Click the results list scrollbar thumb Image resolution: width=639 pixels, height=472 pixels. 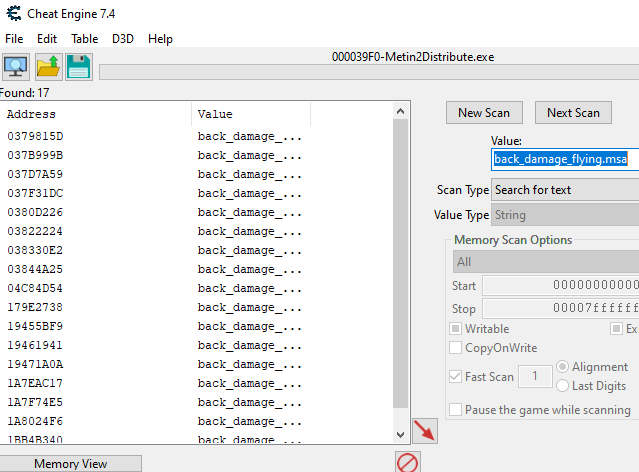(x=401, y=263)
